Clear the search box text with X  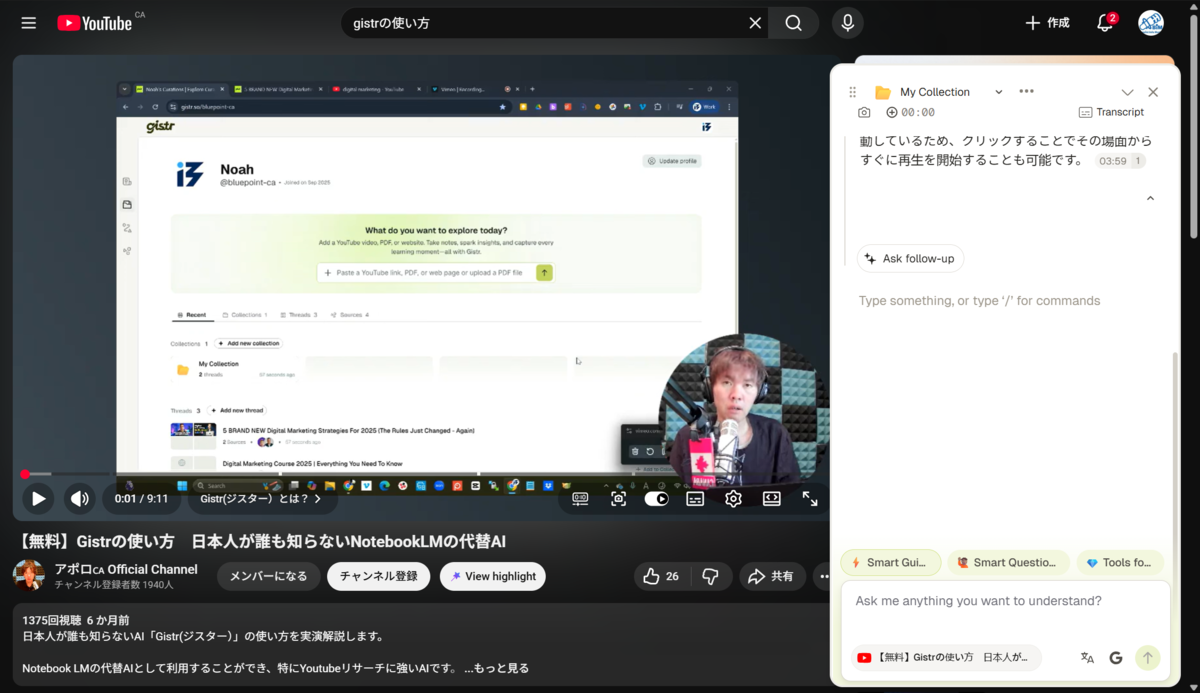(756, 23)
